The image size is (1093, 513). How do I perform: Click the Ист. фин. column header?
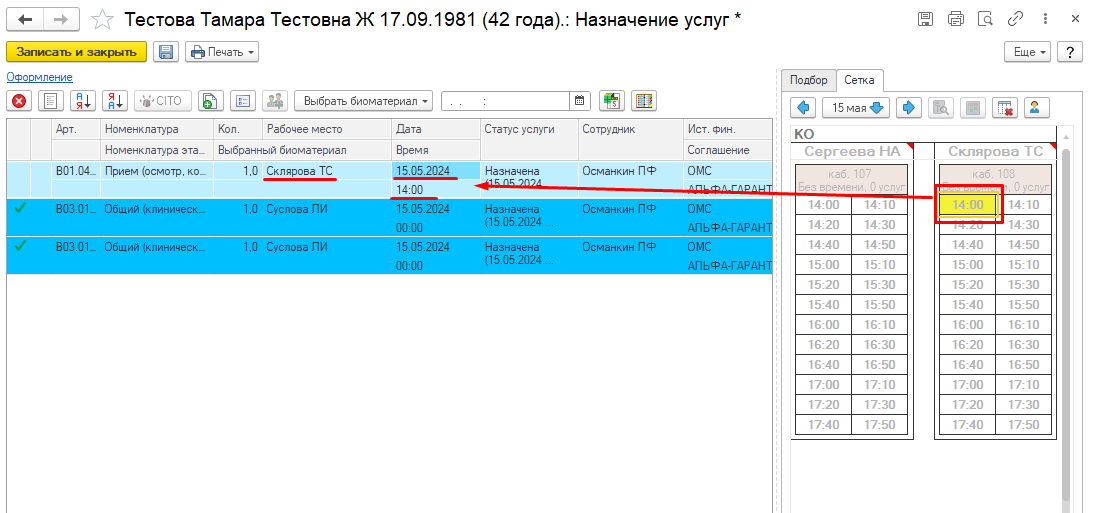click(727, 129)
